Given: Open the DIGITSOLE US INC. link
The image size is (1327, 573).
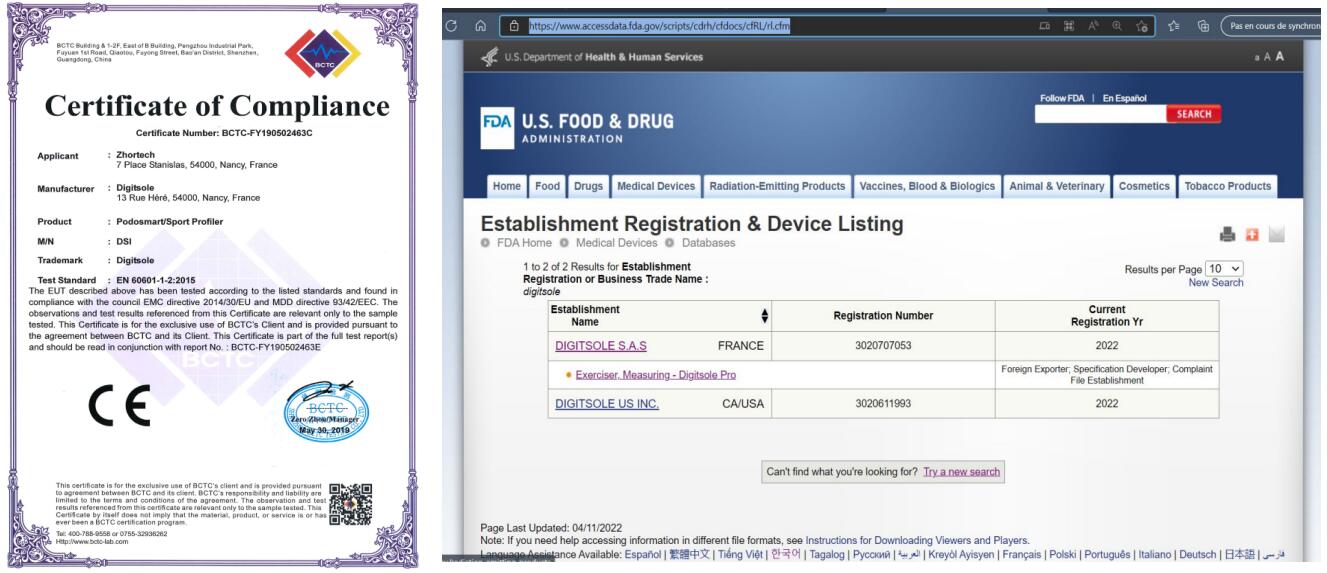Looking at the screenshot, I should point(607,404).
